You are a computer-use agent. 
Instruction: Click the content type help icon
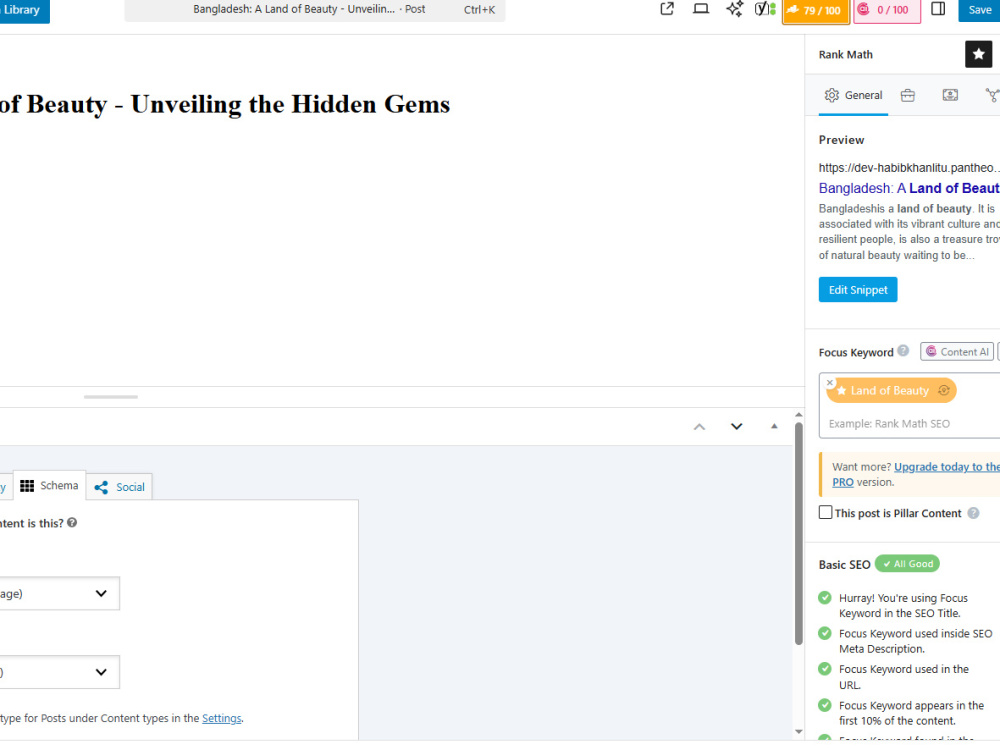click(72, 522)
